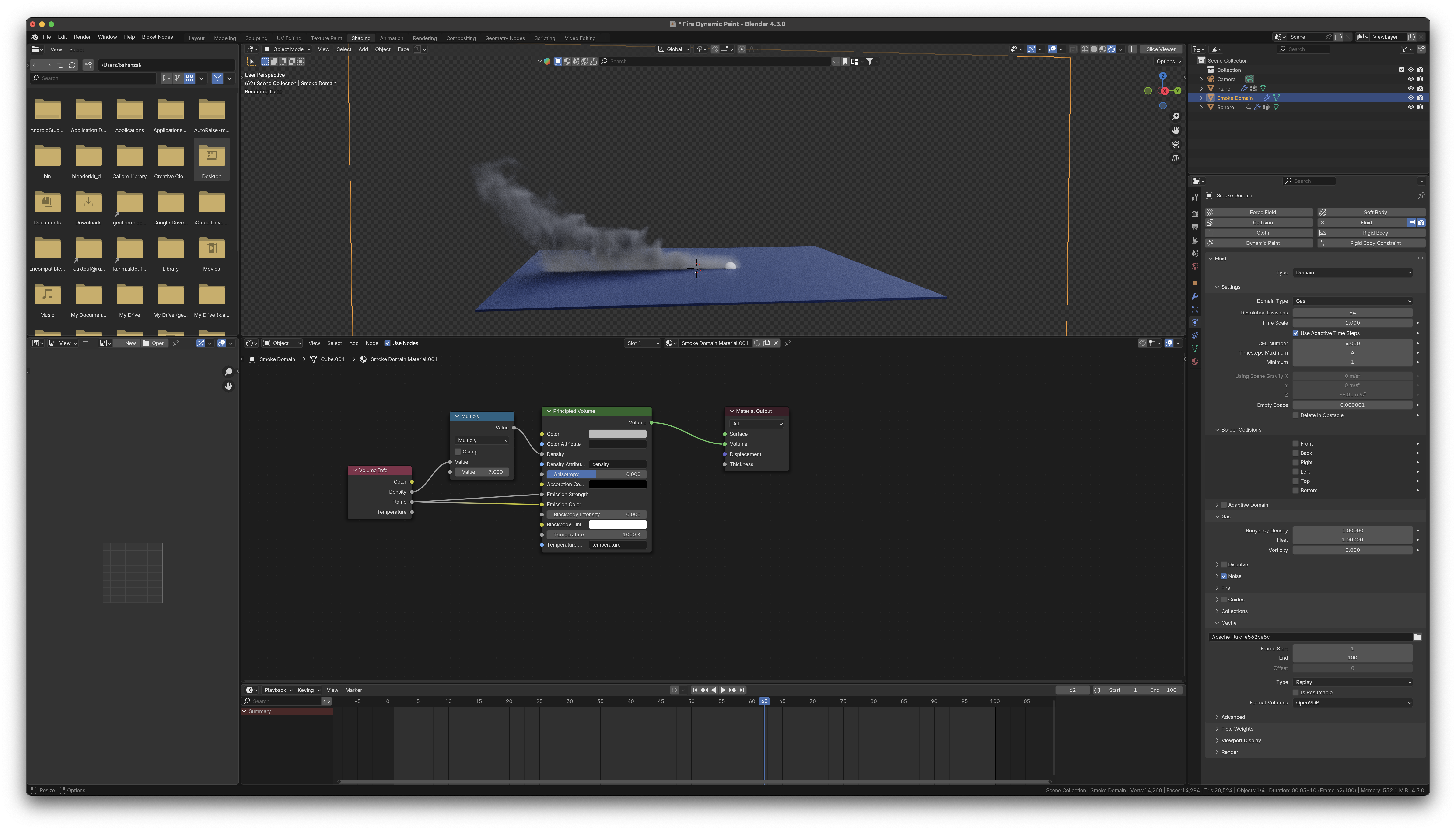This screenshot has width=1456, height=830.
Task: Click the Principled Volume Color swatch
Action: (x=617, y=434)
